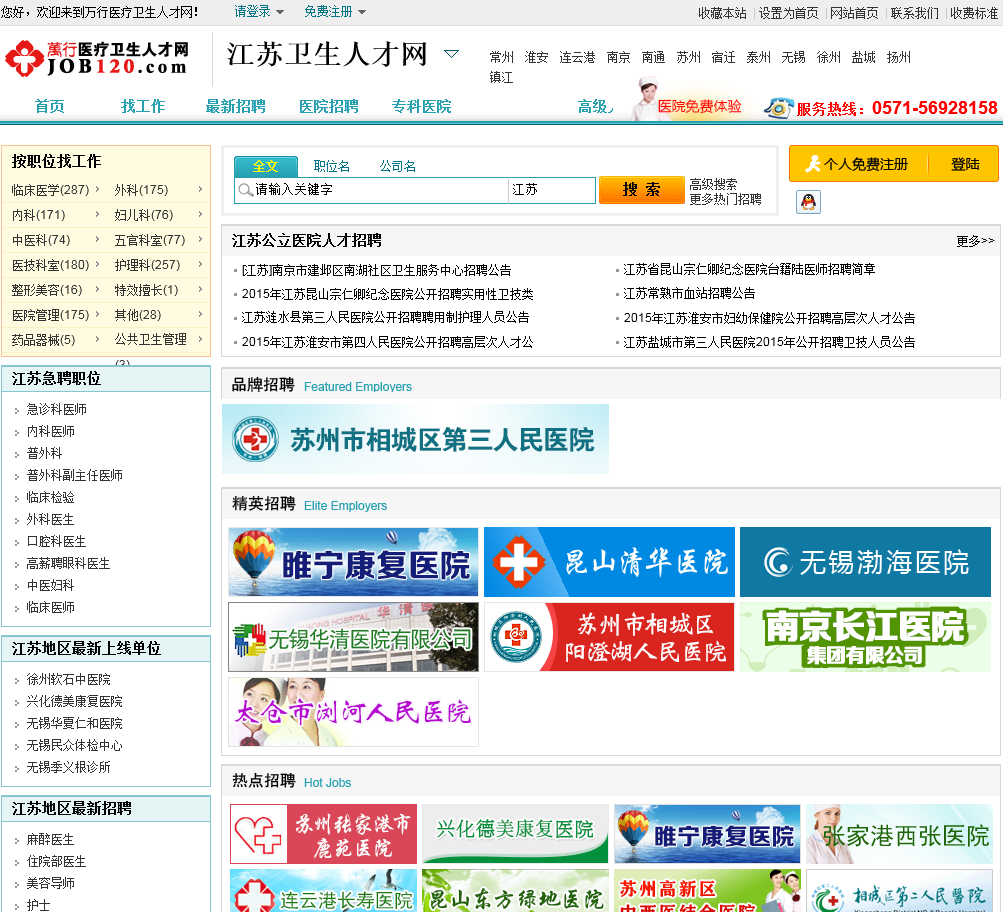Select the 职位名 search tab

(331, 166)
